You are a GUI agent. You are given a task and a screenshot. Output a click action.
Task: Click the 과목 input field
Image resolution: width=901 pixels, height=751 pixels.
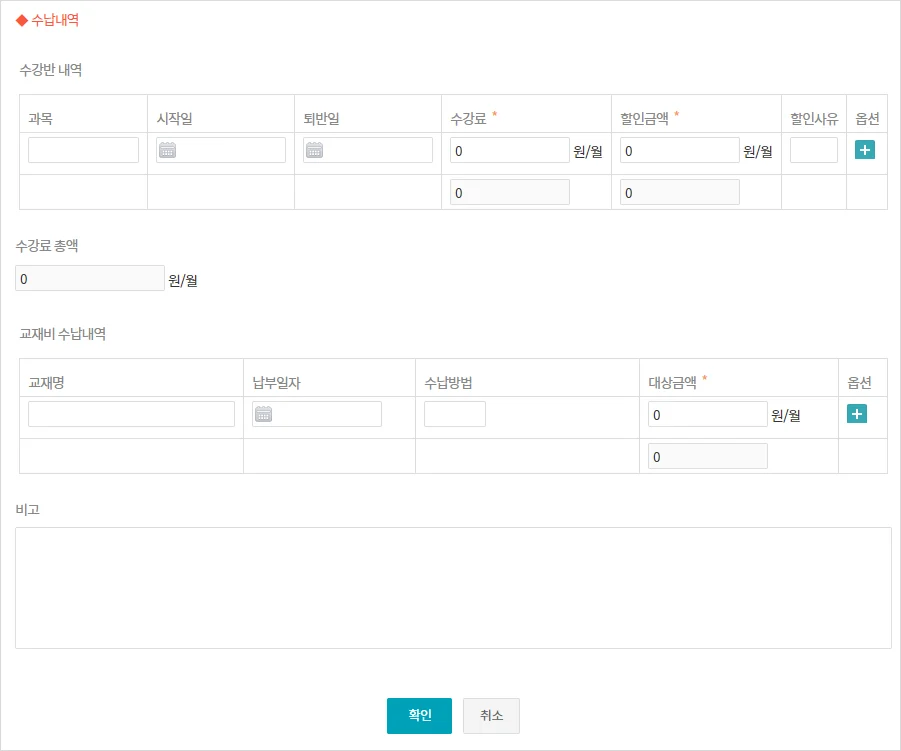(x=83, y=151)
